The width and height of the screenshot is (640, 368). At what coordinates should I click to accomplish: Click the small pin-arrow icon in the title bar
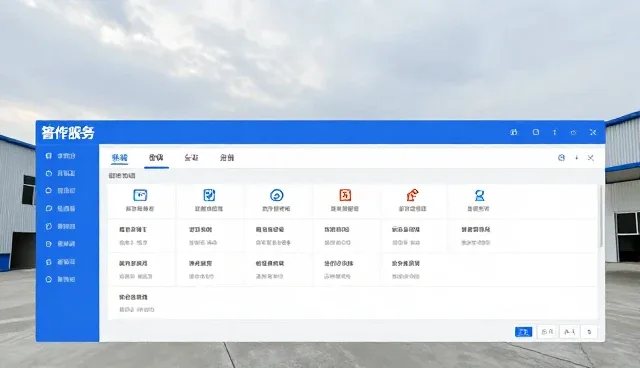click(x=555, y=132)
